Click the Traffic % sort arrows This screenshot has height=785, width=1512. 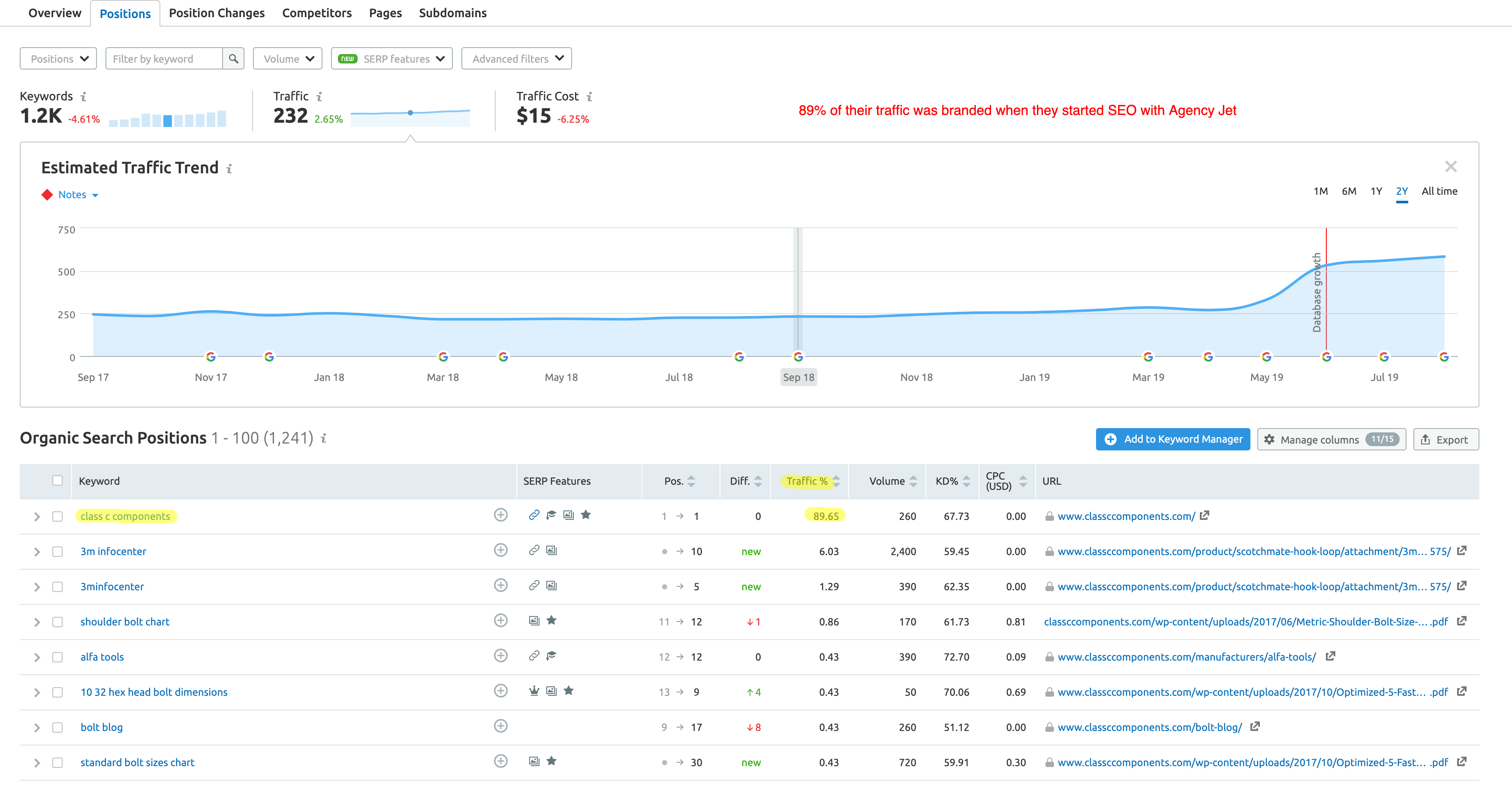837,481
